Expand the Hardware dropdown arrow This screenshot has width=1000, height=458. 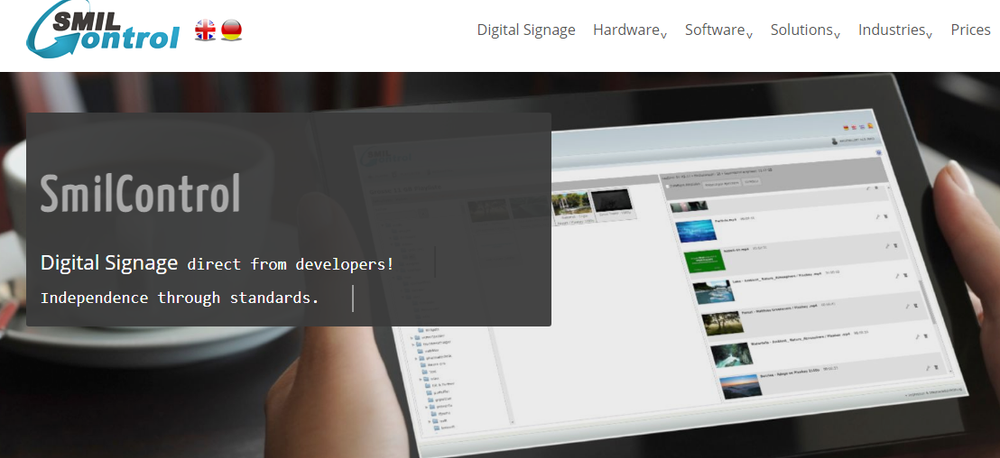(x=664, y=35)
